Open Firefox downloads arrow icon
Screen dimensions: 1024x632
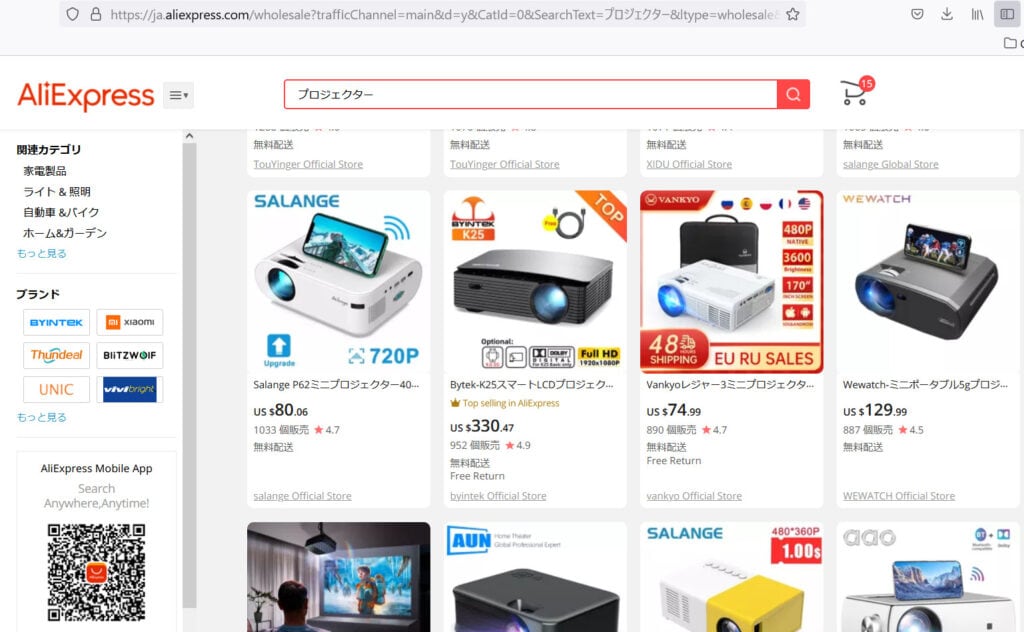pyautogui.click(x=947, y=14)
